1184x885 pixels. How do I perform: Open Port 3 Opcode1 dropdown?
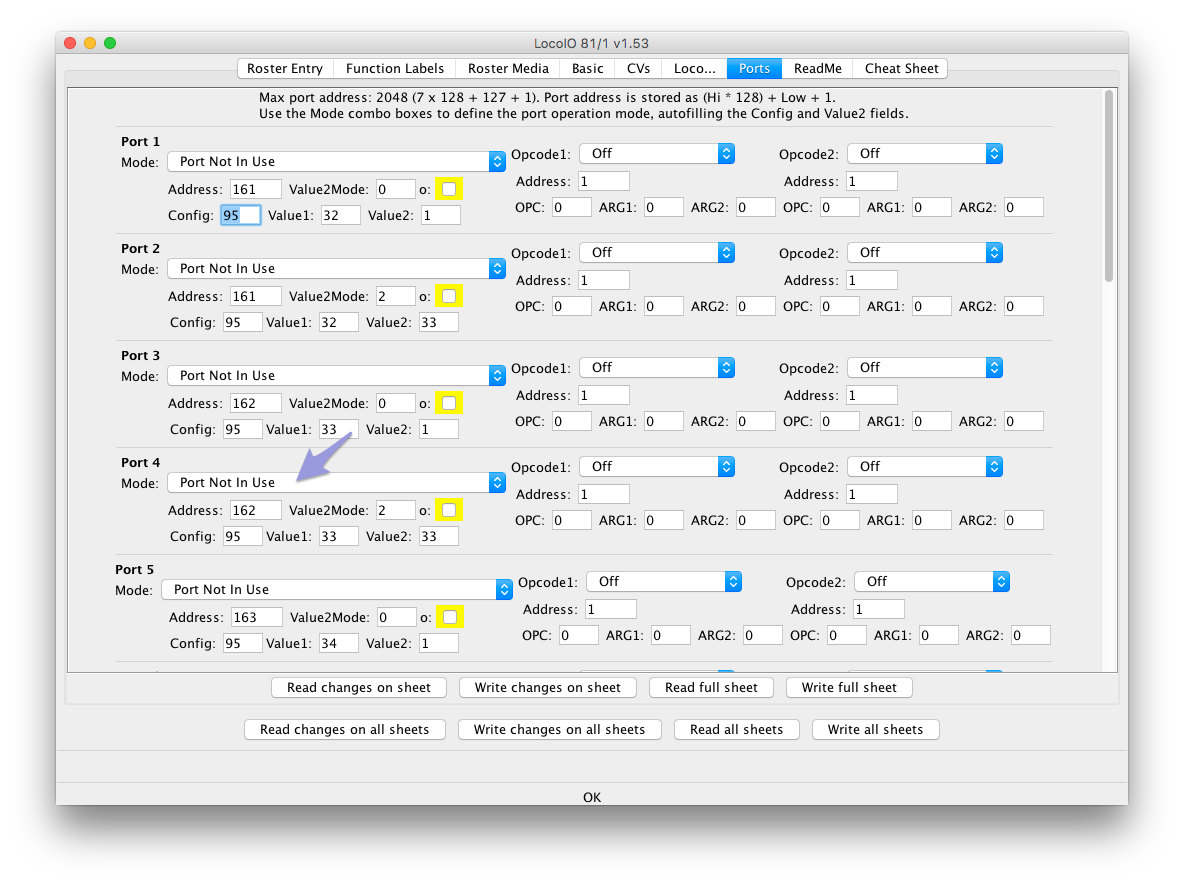(x=657, y=367)
